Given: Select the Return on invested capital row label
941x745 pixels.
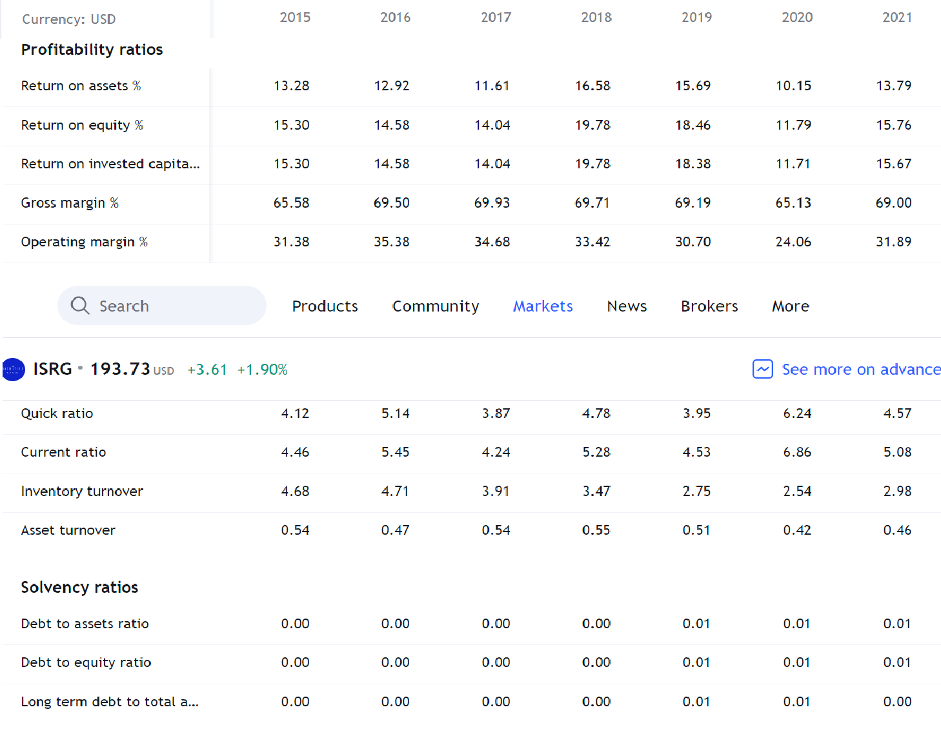Looking at the screenshot, I should click(110, 164).
